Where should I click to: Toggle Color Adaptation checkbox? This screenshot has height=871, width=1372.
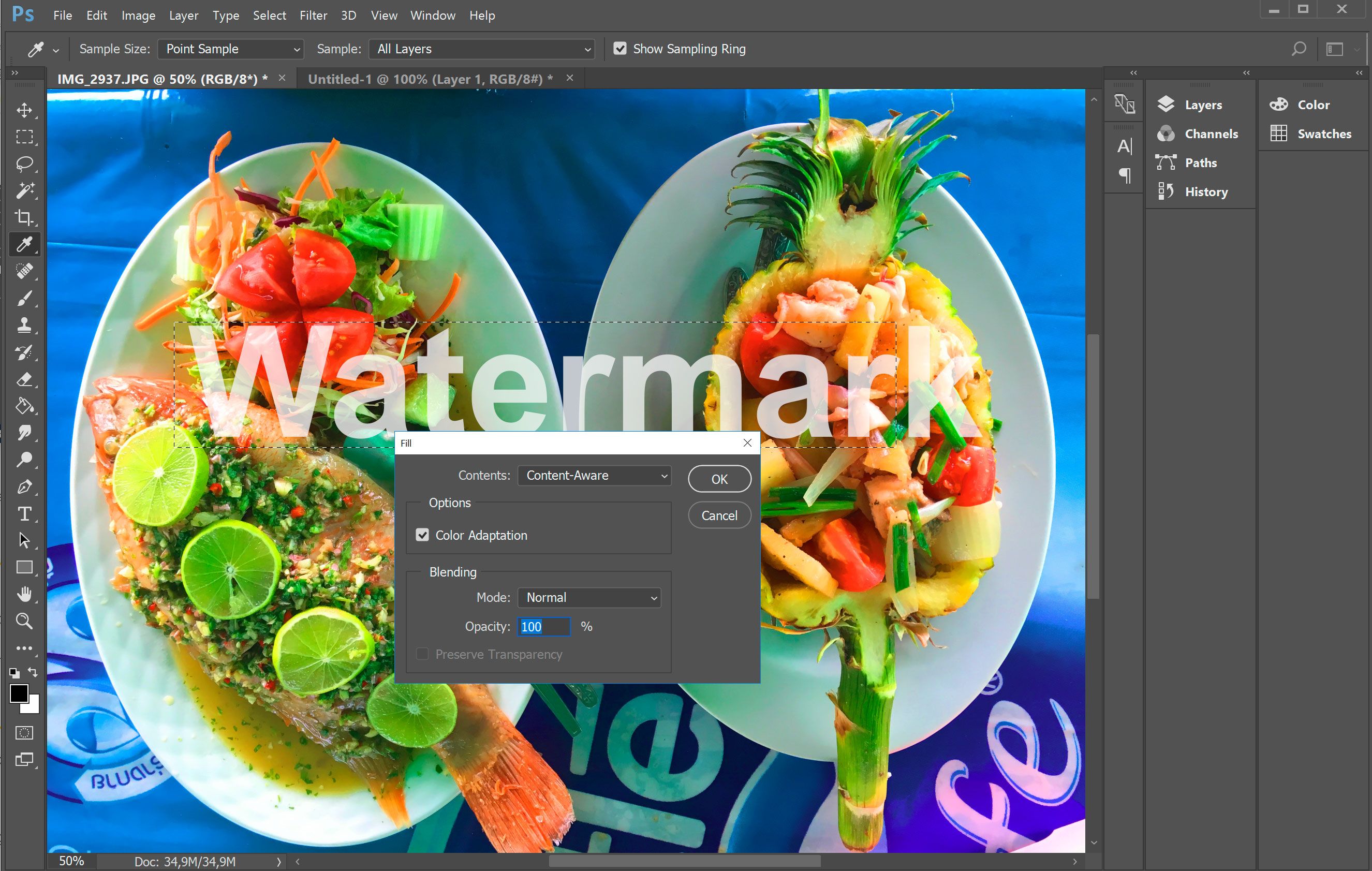point(422,535)
